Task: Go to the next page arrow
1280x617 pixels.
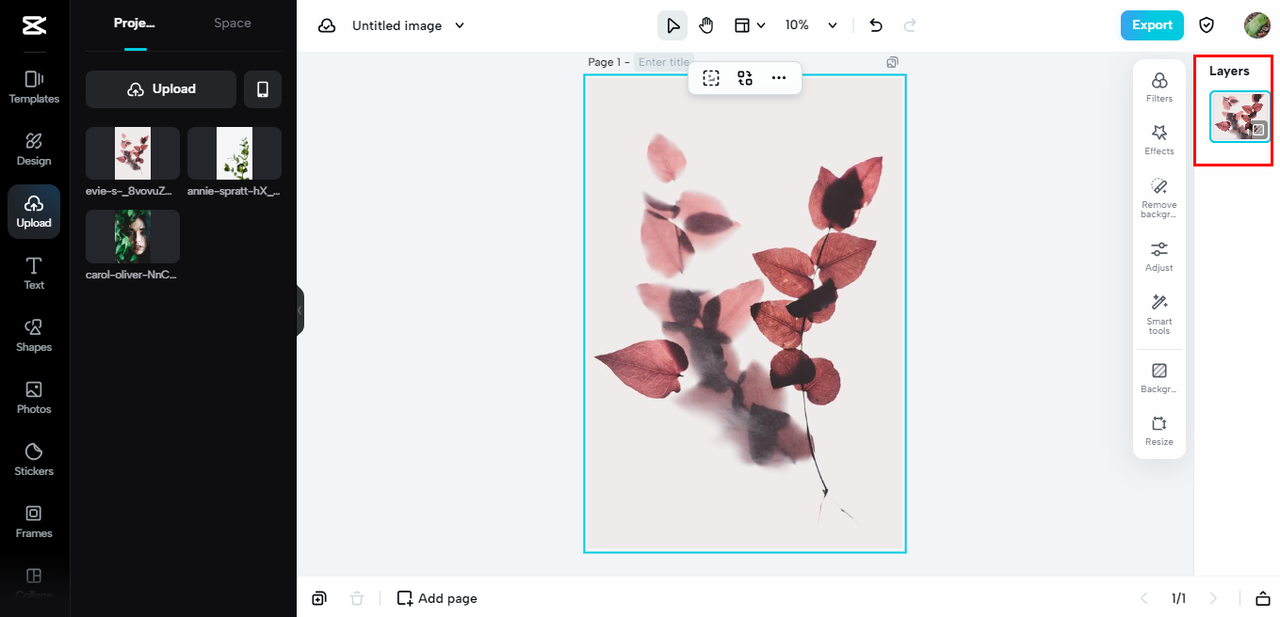Action: [x=1214, y=598]
